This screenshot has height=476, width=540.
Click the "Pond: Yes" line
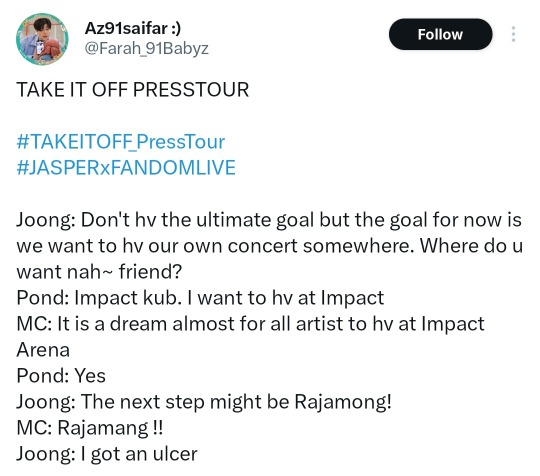point(61,376)
